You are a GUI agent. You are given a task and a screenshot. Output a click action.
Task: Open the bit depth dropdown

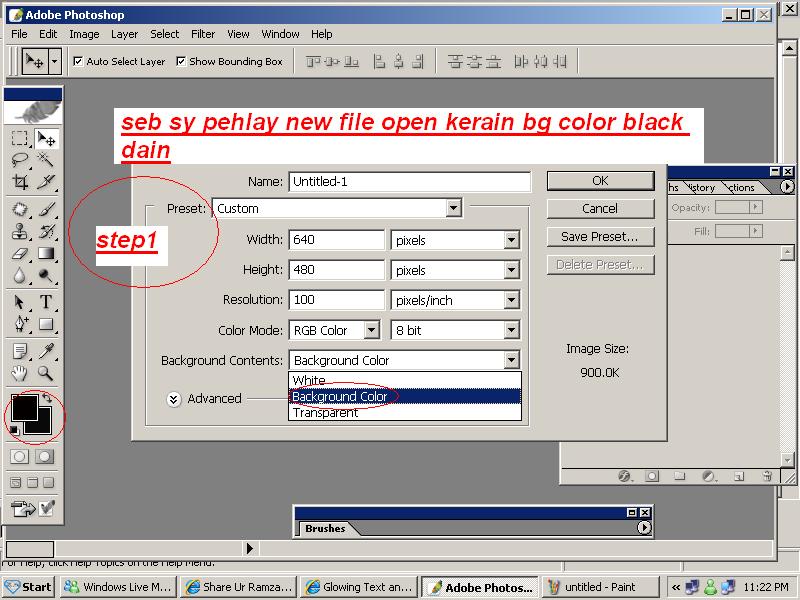pos(511,330)
